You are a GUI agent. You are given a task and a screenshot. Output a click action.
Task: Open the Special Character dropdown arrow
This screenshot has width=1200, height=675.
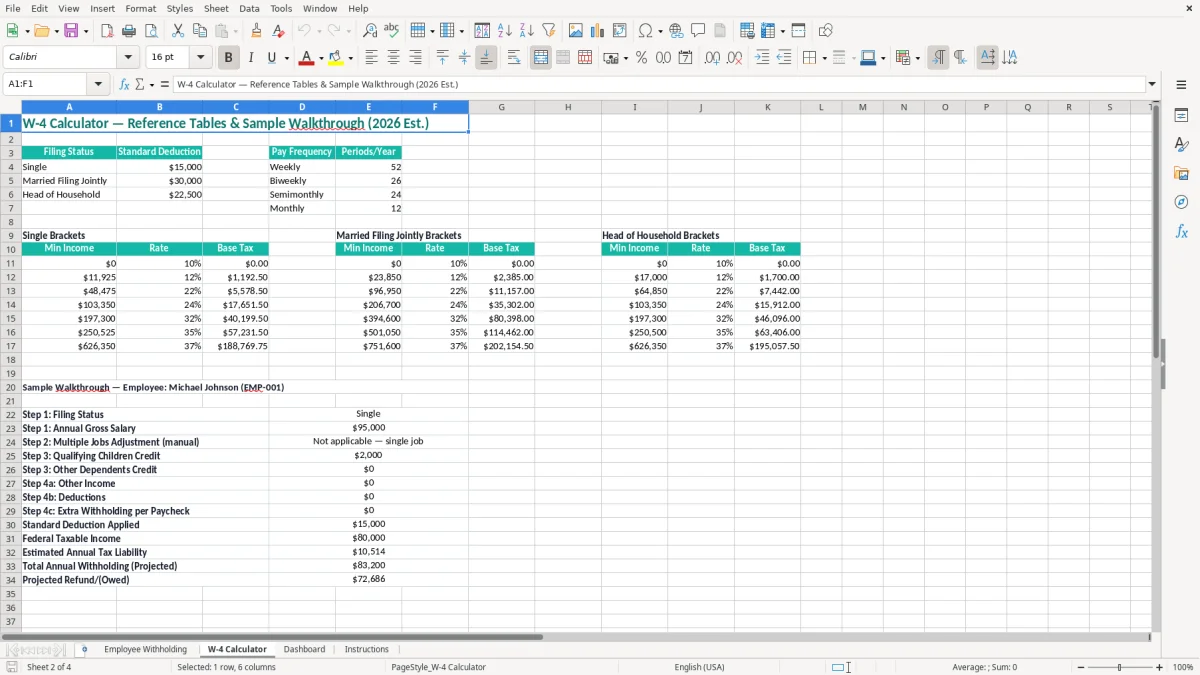pyautogui.click(x=659, y=31)
